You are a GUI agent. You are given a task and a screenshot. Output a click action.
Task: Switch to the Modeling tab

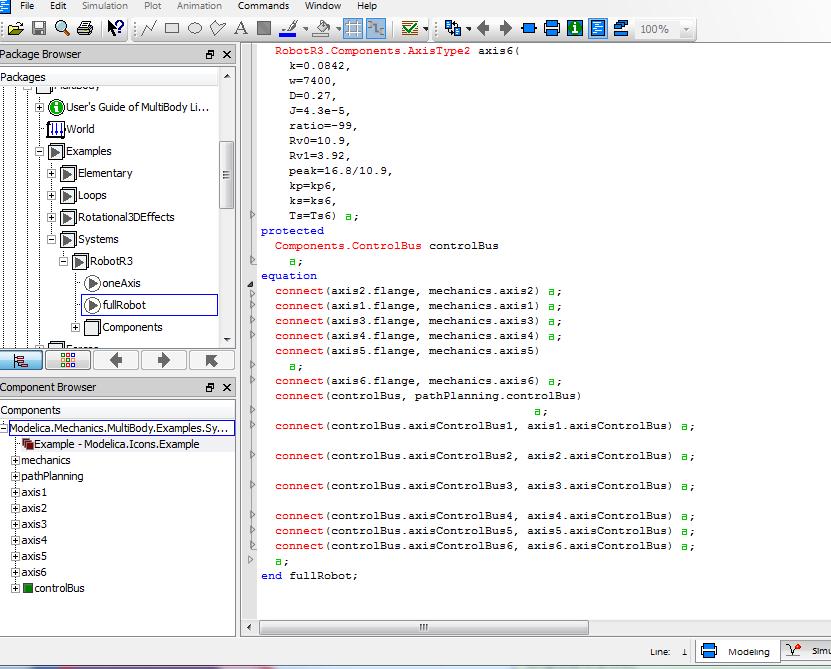pyautogui.click(x=737, y=652)
